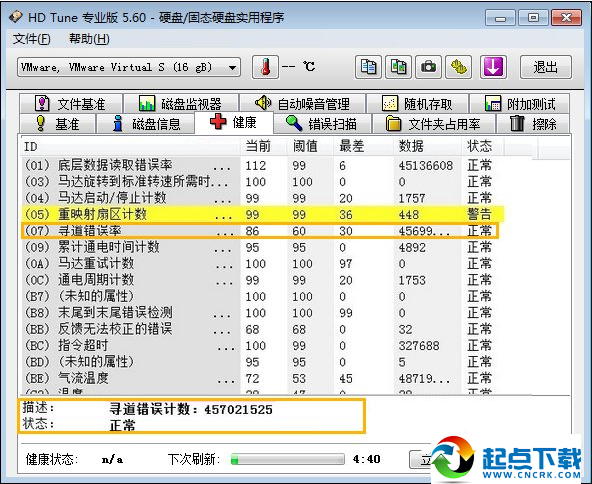Click the 警告 status cell
The width and height of the screenshot is (592, 484).
click(x=479, y=214)
